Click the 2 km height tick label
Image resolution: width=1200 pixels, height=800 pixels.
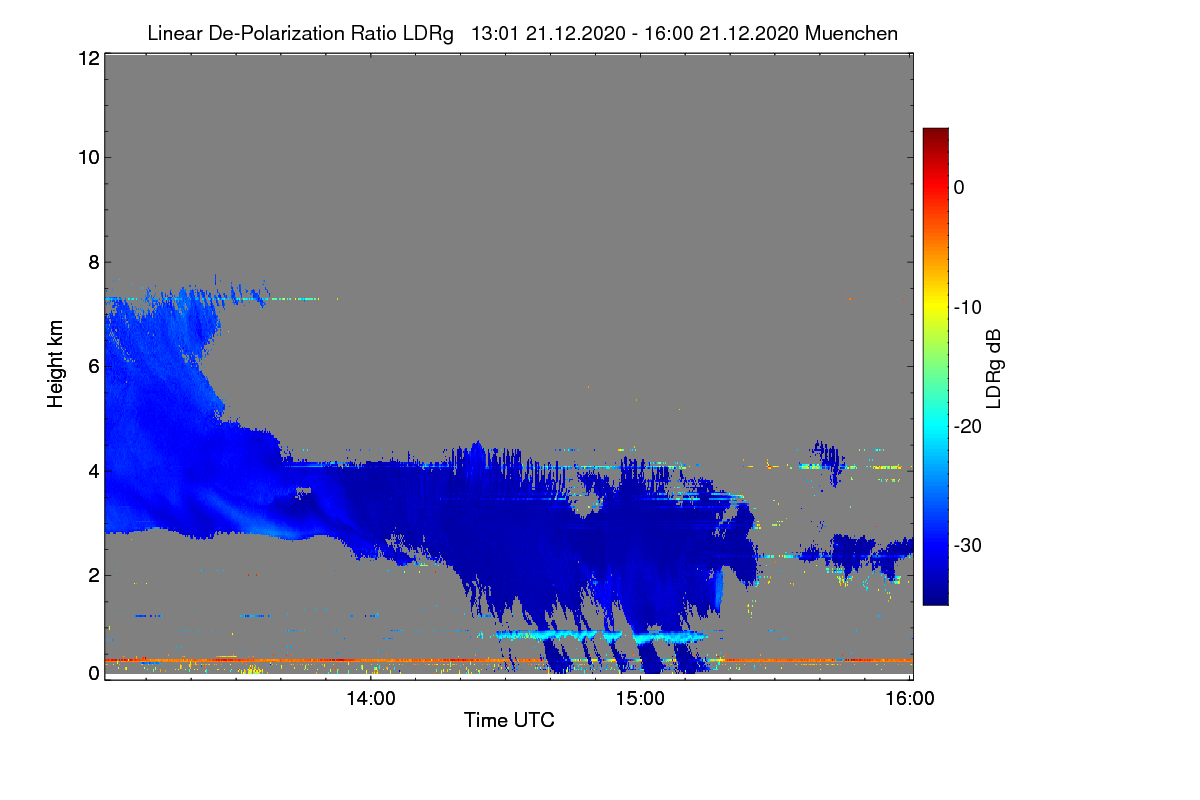pos(92,575)
